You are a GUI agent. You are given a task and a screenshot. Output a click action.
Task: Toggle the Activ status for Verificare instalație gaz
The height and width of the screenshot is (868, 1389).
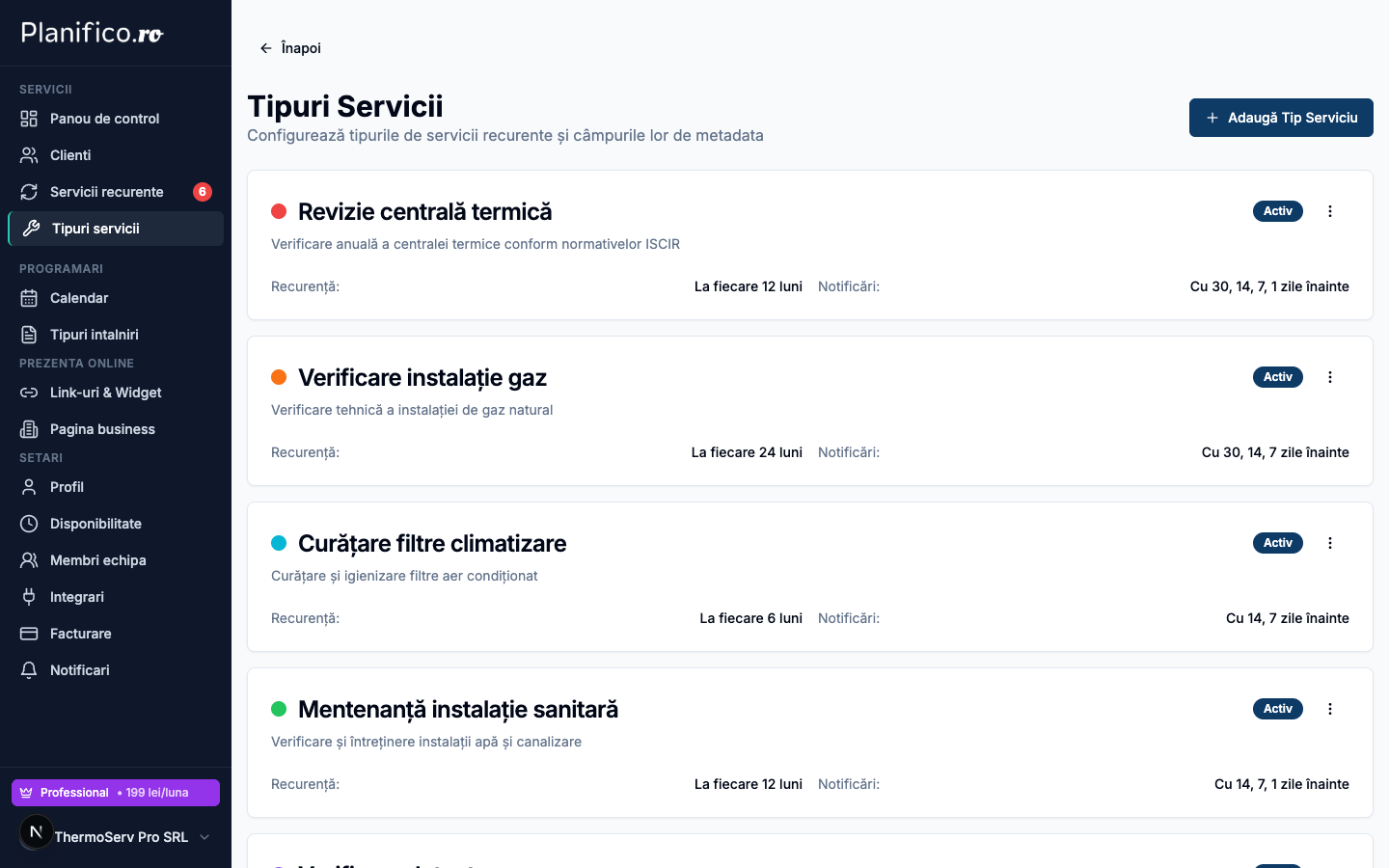pos(1277,376)
